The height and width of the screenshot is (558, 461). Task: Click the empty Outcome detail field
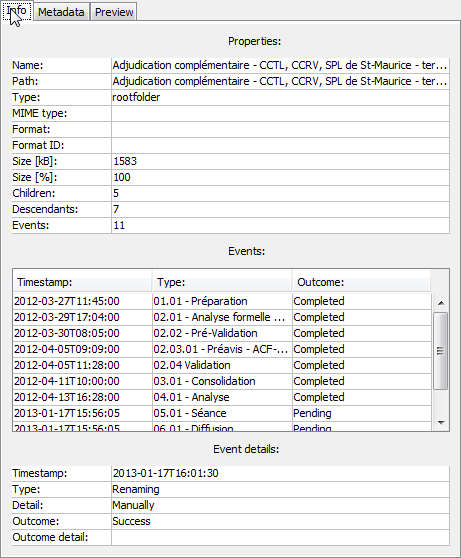tap(280, 538)
